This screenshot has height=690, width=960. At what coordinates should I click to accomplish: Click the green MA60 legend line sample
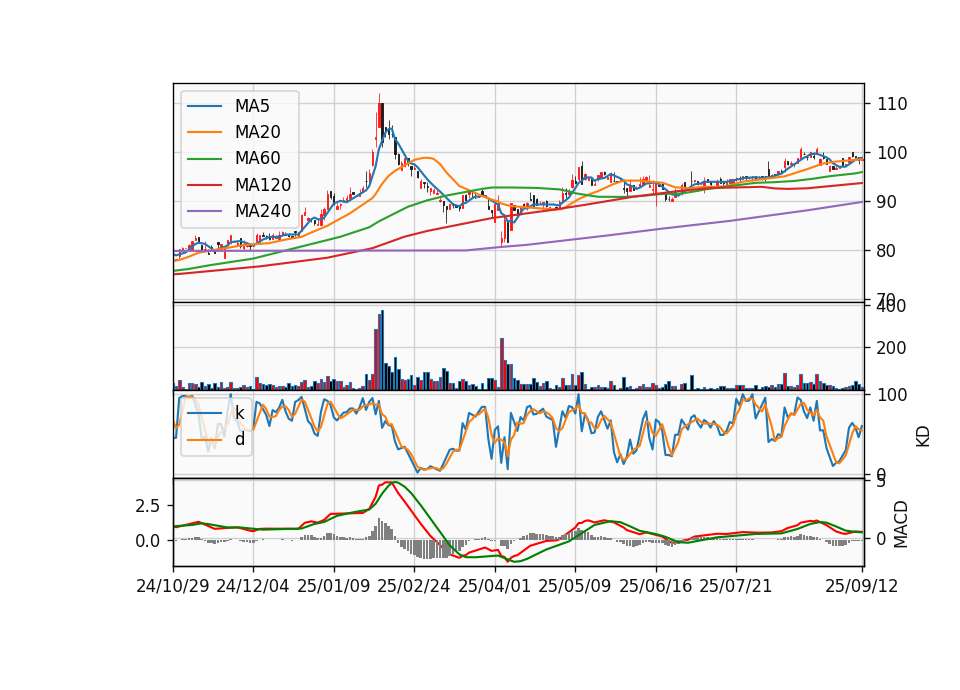click(x=204, y=159)
